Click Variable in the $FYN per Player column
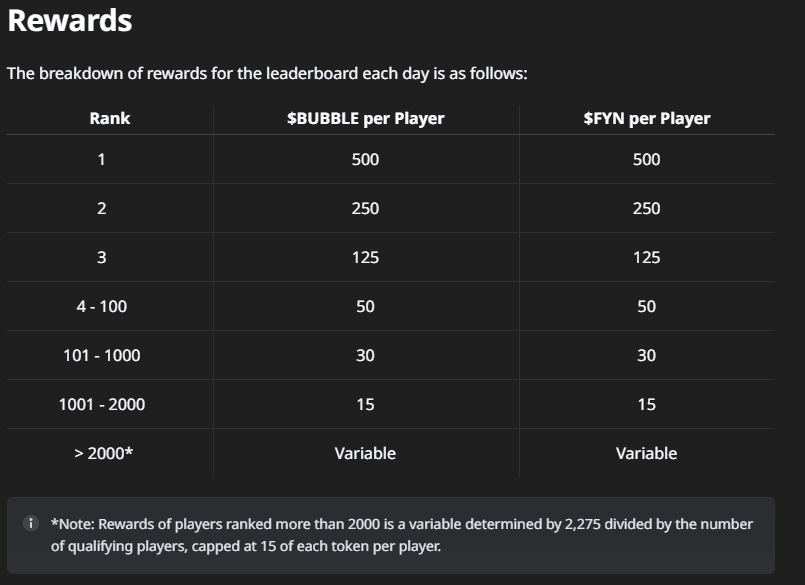The image size is (805, 585). [x=646, y=453]
